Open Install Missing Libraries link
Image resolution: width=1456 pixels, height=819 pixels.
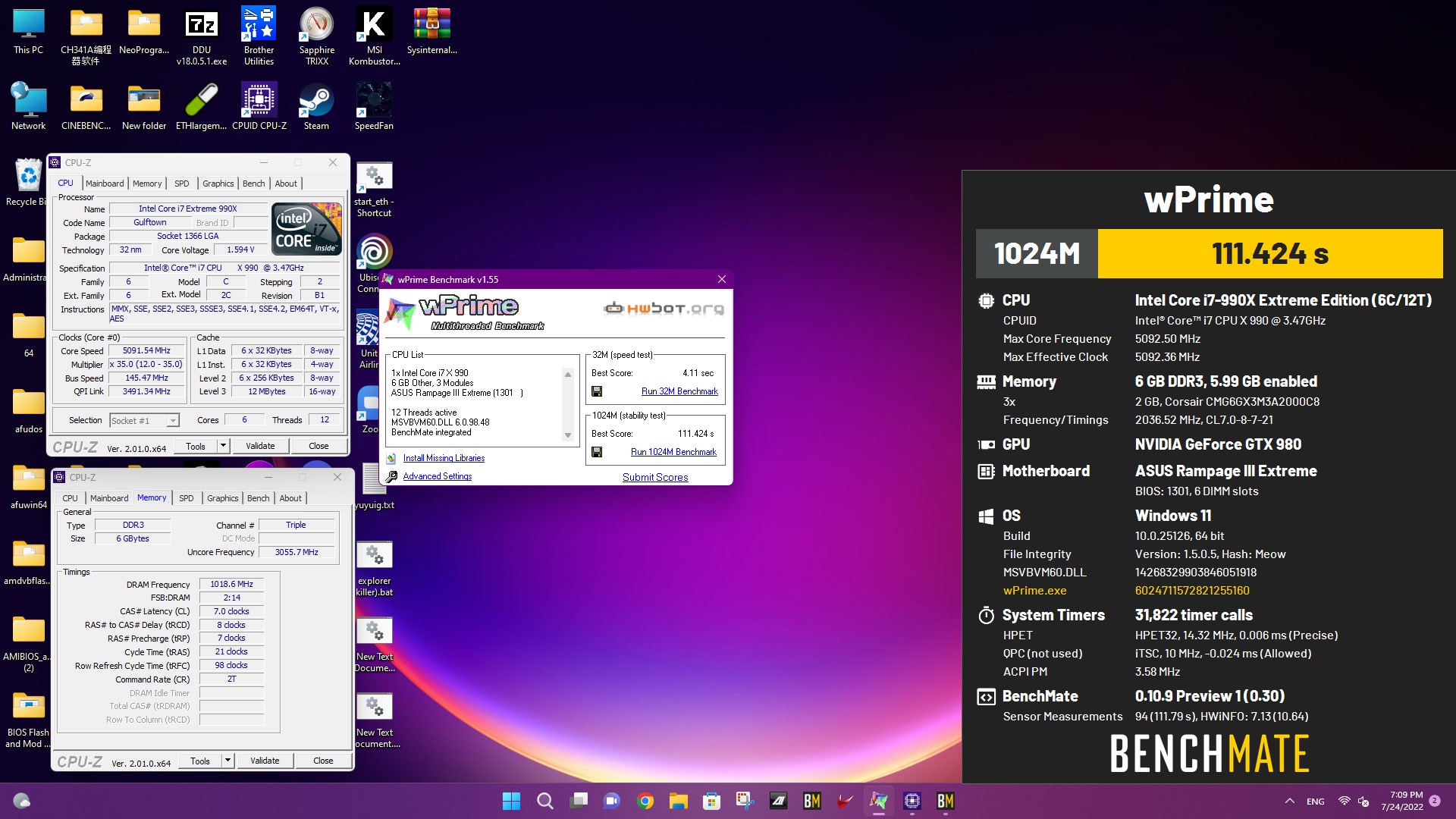(444, 458)
